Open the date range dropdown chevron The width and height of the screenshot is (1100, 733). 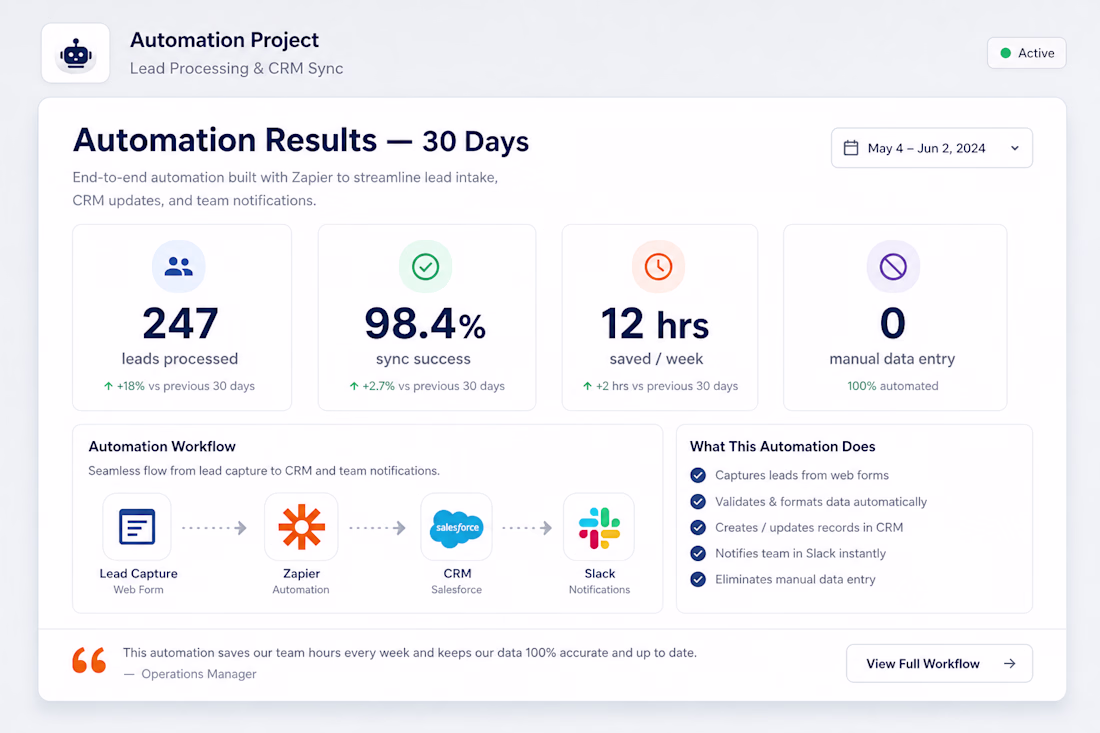[x=1014, y=148]
